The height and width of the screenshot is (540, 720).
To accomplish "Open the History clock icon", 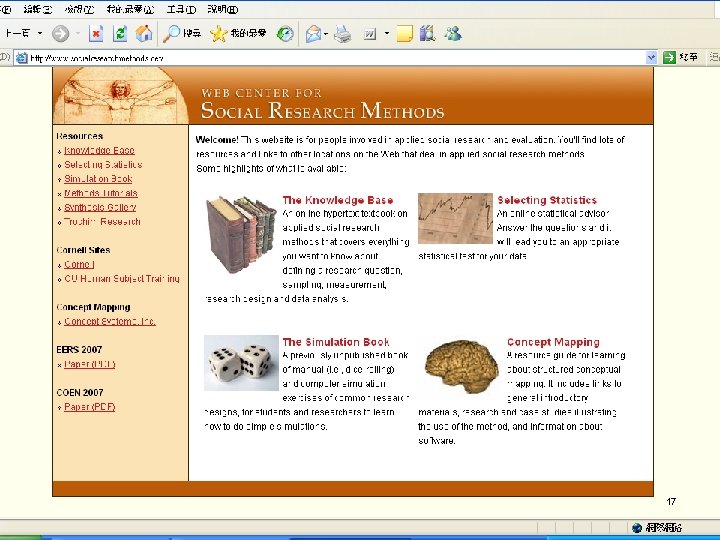I will coord(285,34).
